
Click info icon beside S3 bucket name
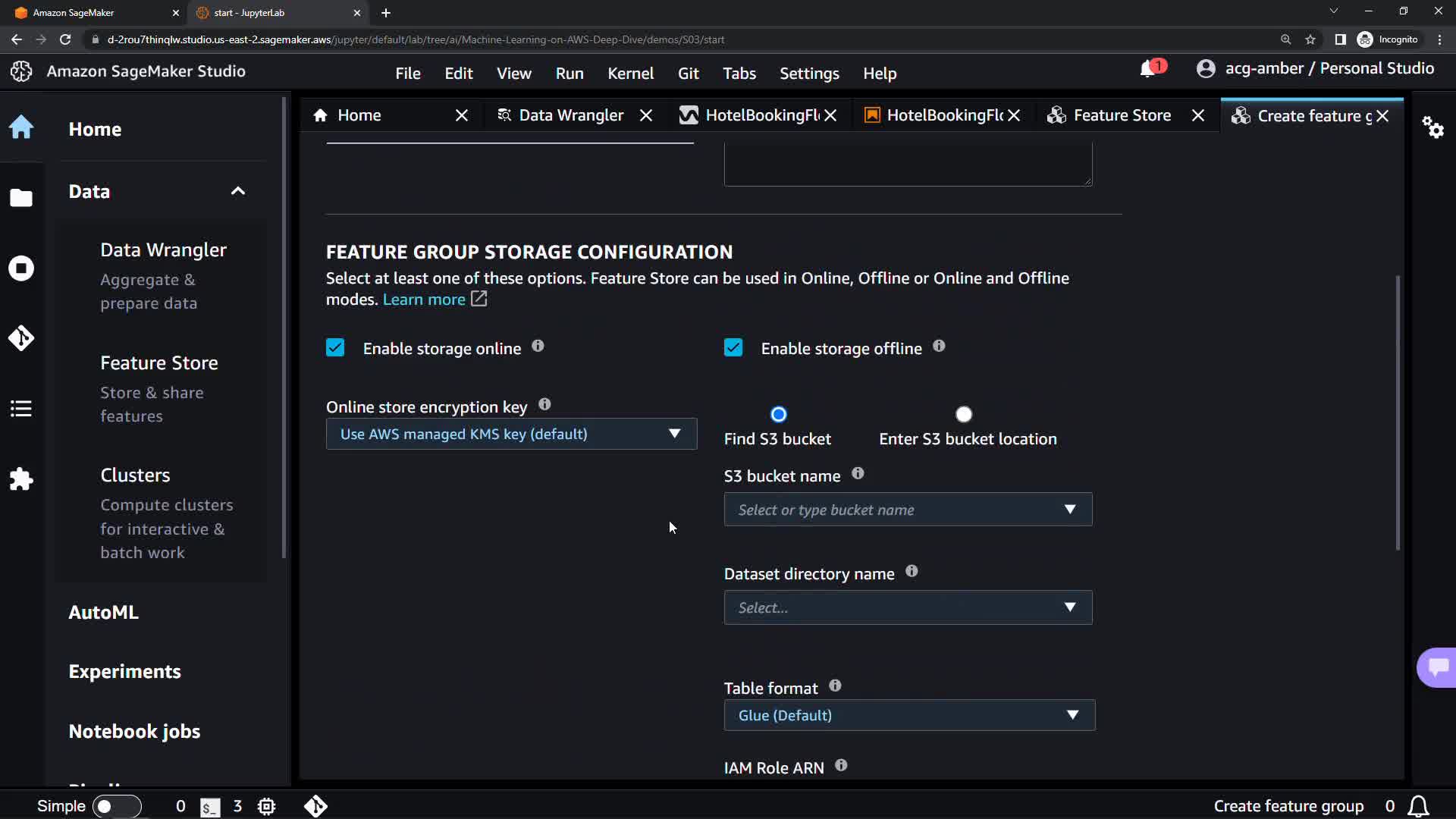tap(858, 473)
